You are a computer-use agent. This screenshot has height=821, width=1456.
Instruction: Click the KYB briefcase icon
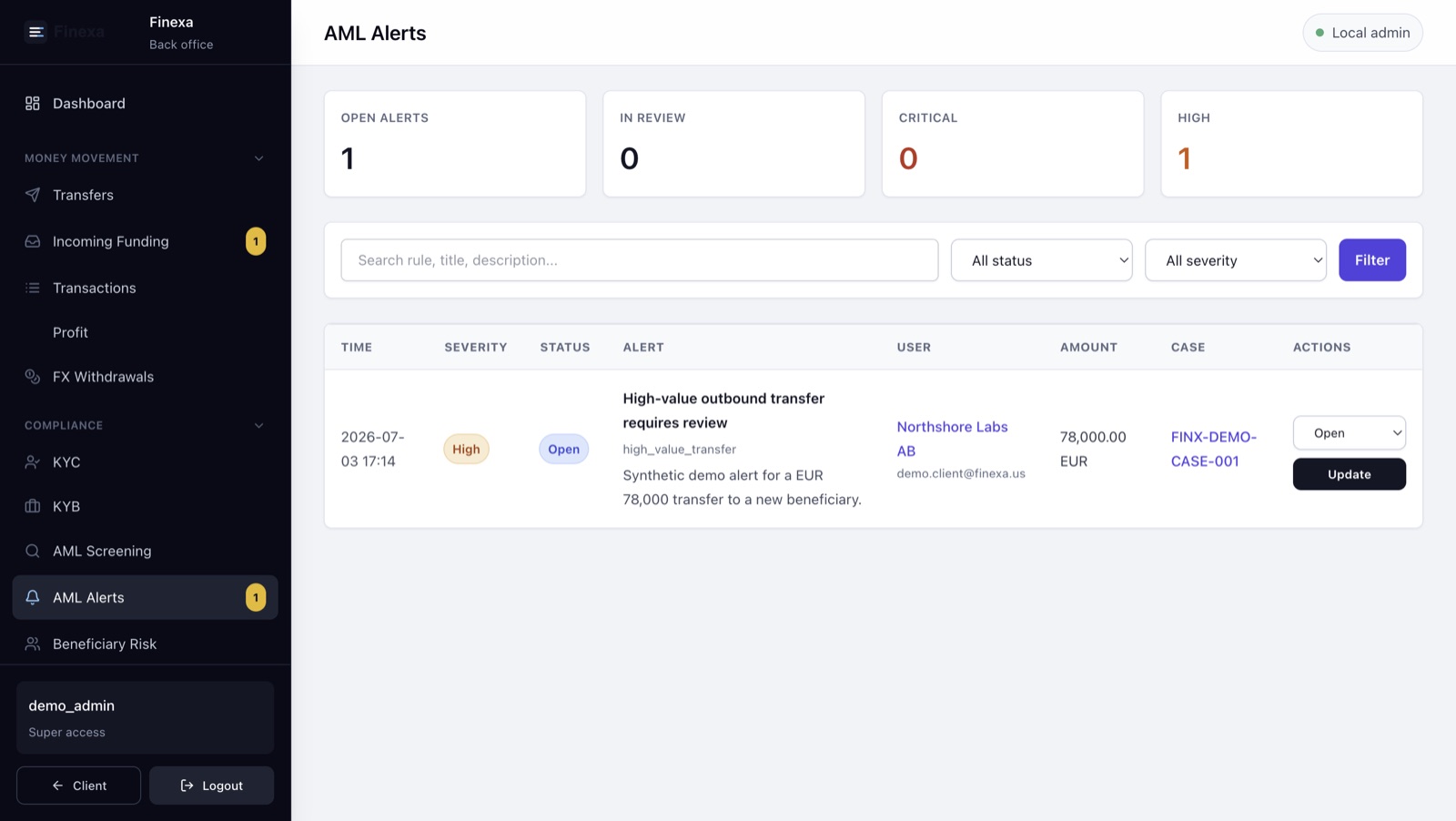(x=33, y=506)
